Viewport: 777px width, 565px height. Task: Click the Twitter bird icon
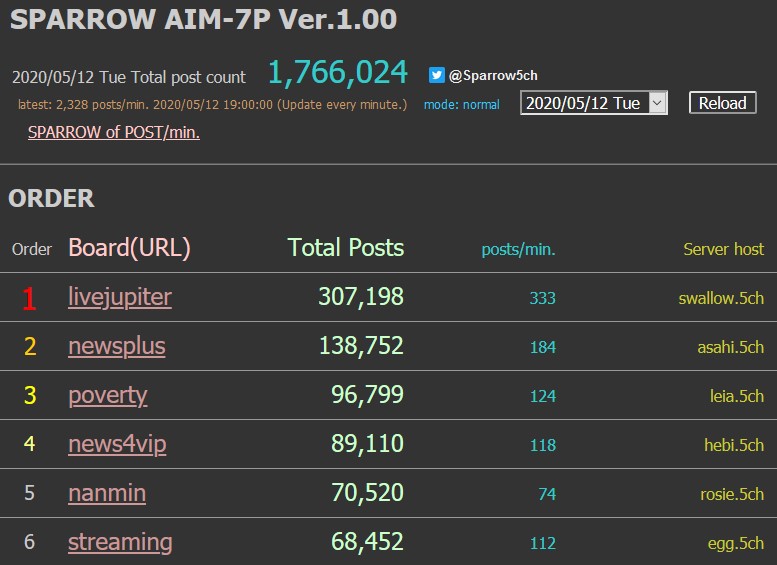pos(437,75)
